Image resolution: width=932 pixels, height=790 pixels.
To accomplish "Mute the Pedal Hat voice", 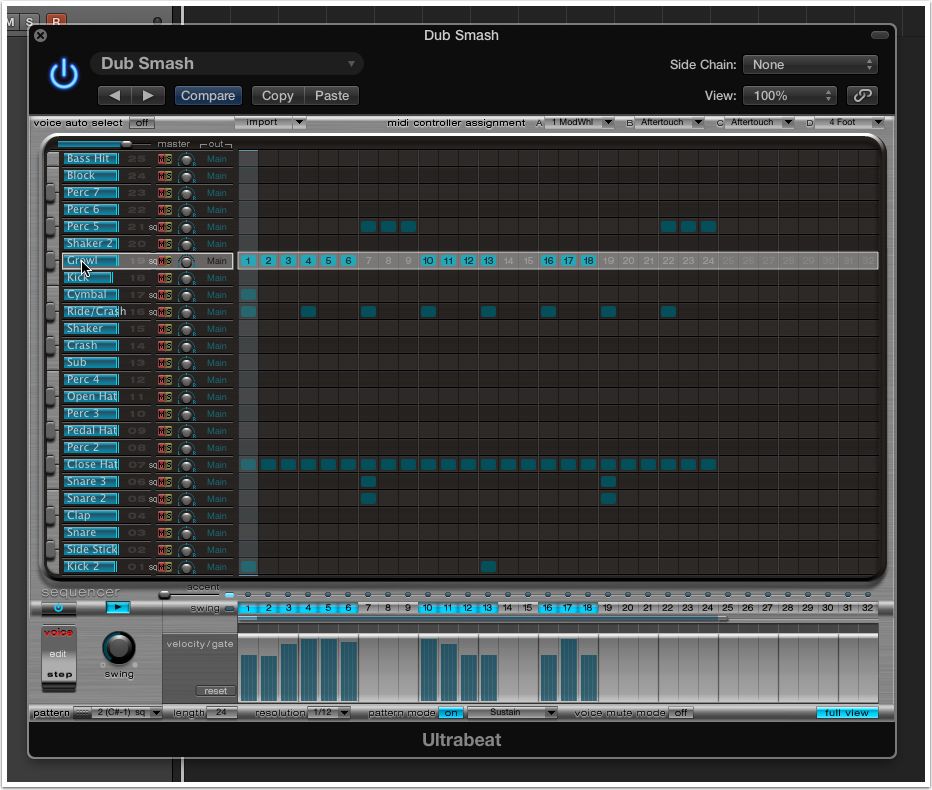I will 161,431.
